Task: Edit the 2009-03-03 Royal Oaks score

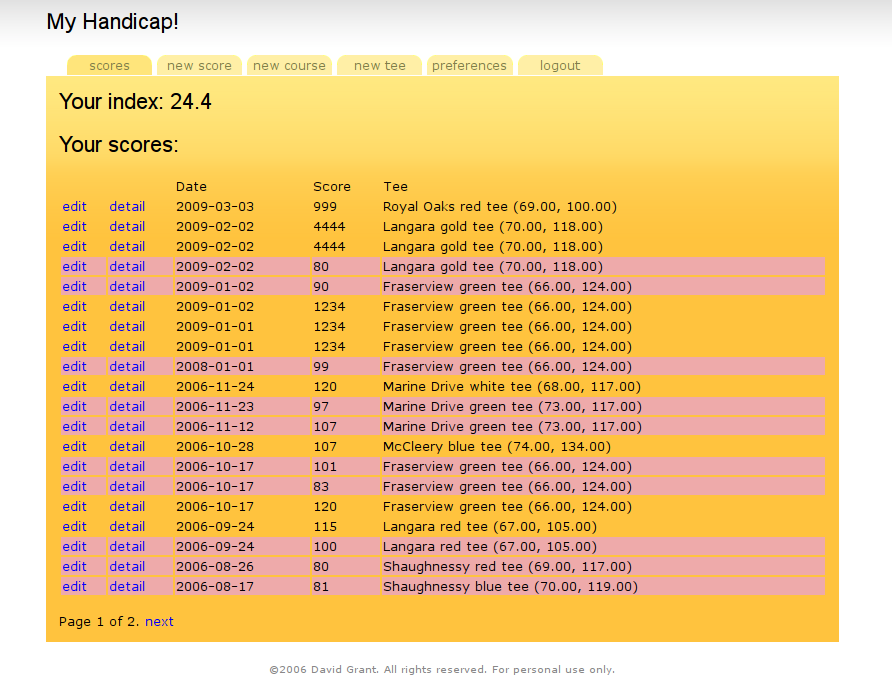Action: click(74, 206)
